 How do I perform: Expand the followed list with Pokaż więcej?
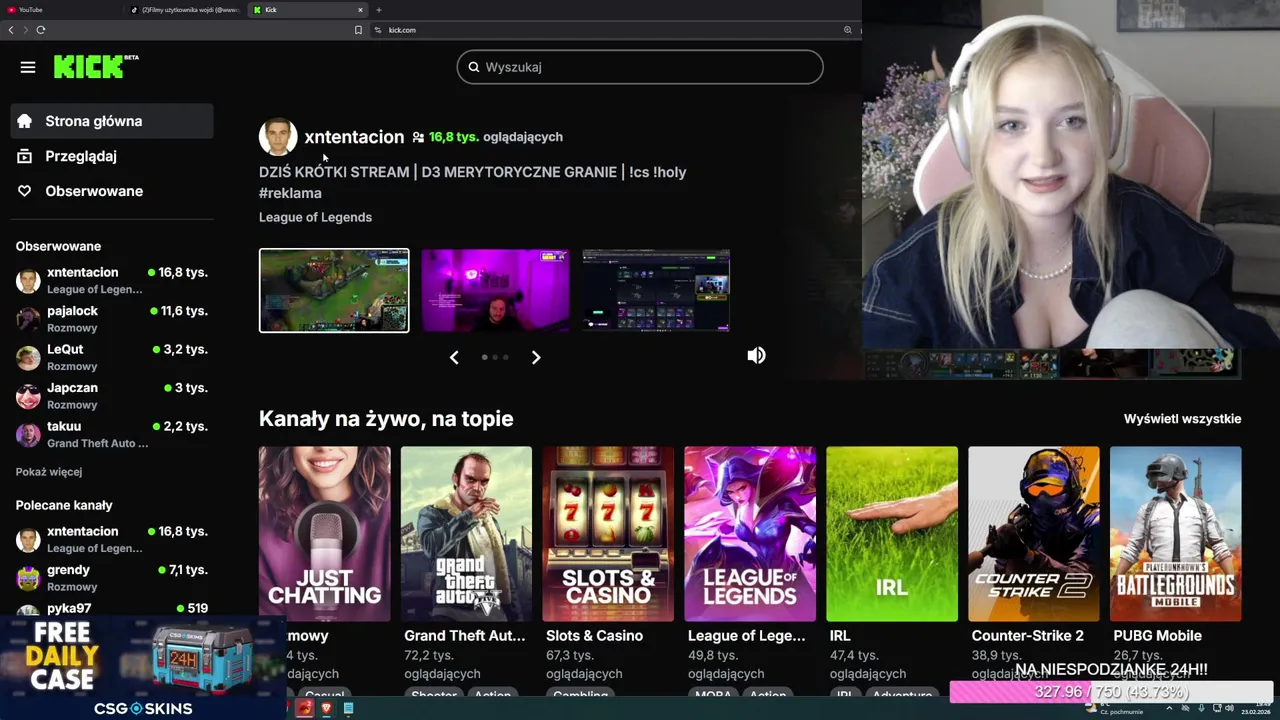coord(49,472)
